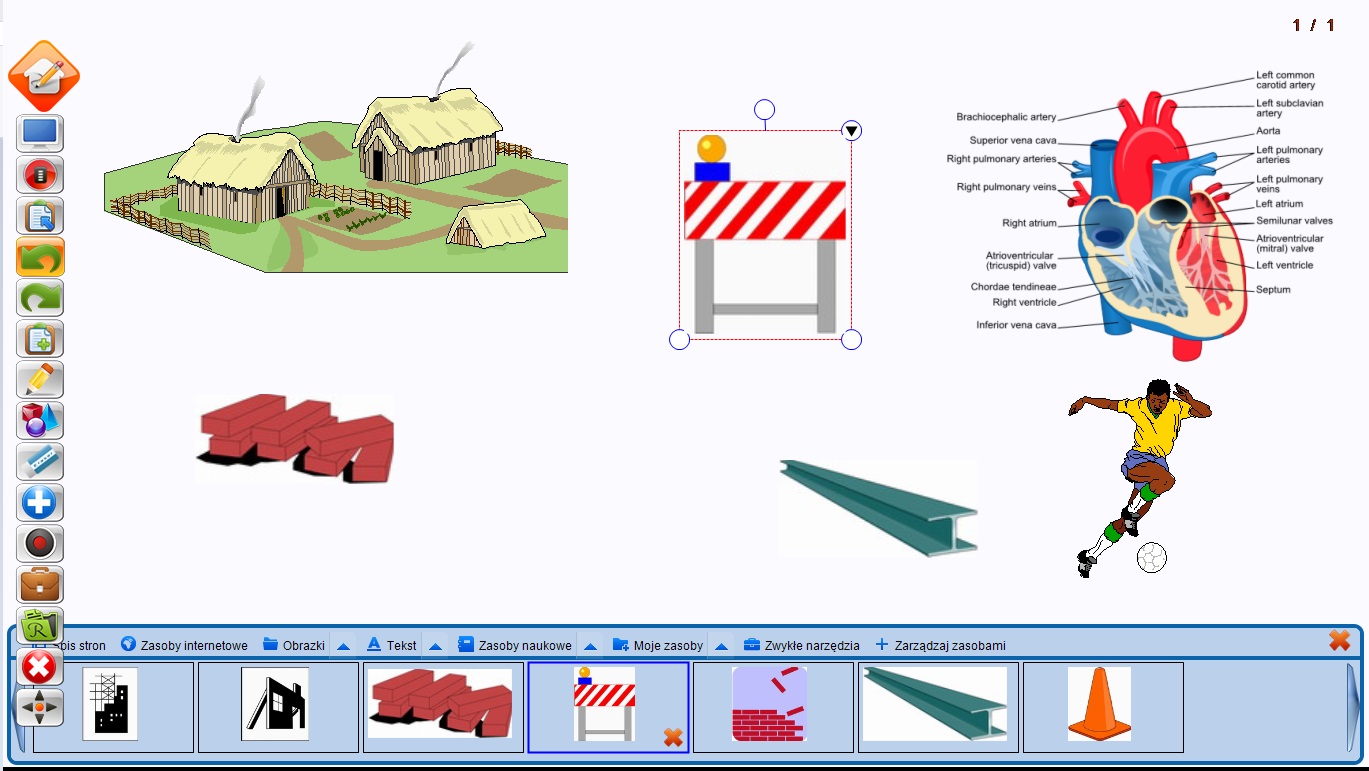The width and height of the screenshot is (1369, 771).
Task: Click the red record button icon
Action: [40, 544]
